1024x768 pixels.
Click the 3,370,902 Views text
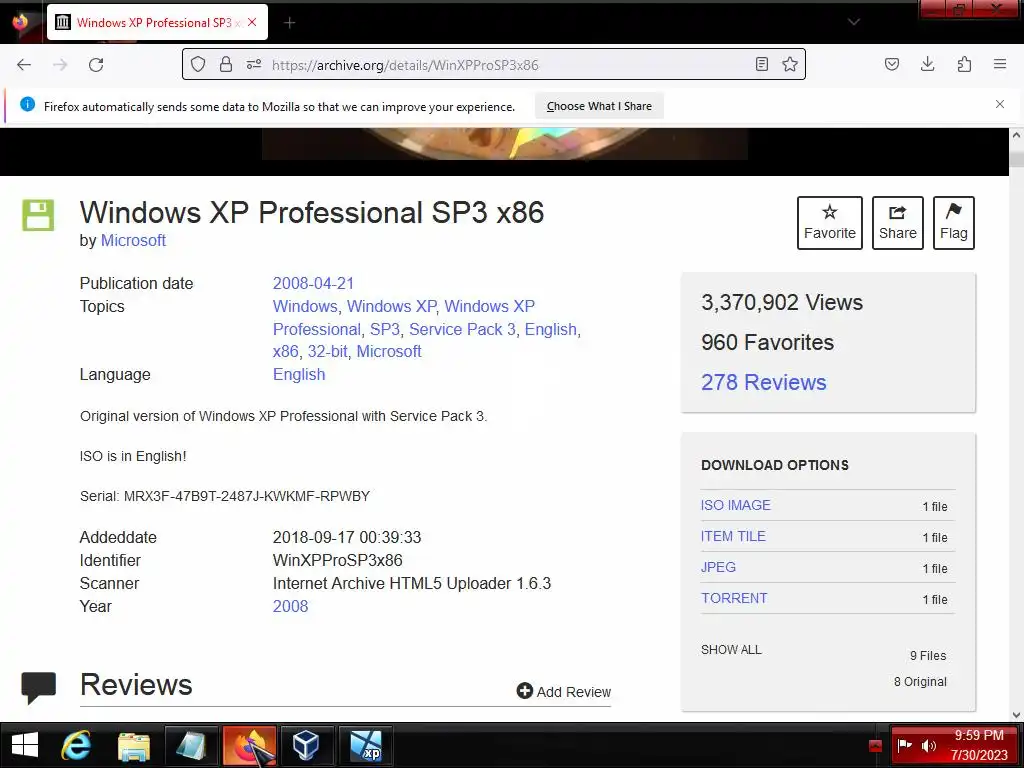point(782,302)
